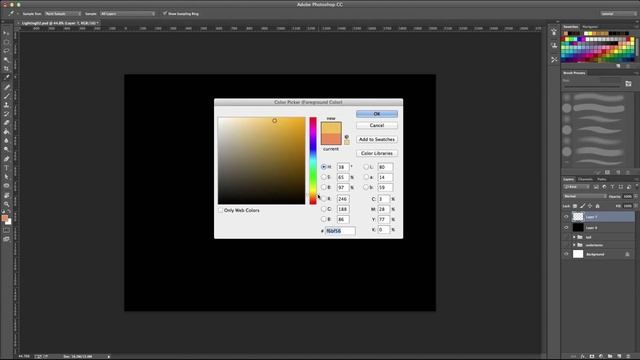The width and height of the screenshot is (640, 360).
Task: Lock transparent pixels in Layers panel
Action: pos(575,206)
